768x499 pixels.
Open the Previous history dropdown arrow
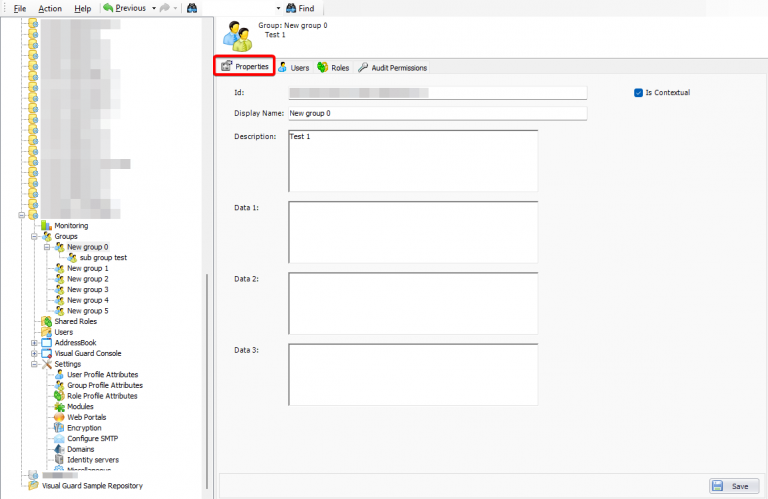point(154,8)
